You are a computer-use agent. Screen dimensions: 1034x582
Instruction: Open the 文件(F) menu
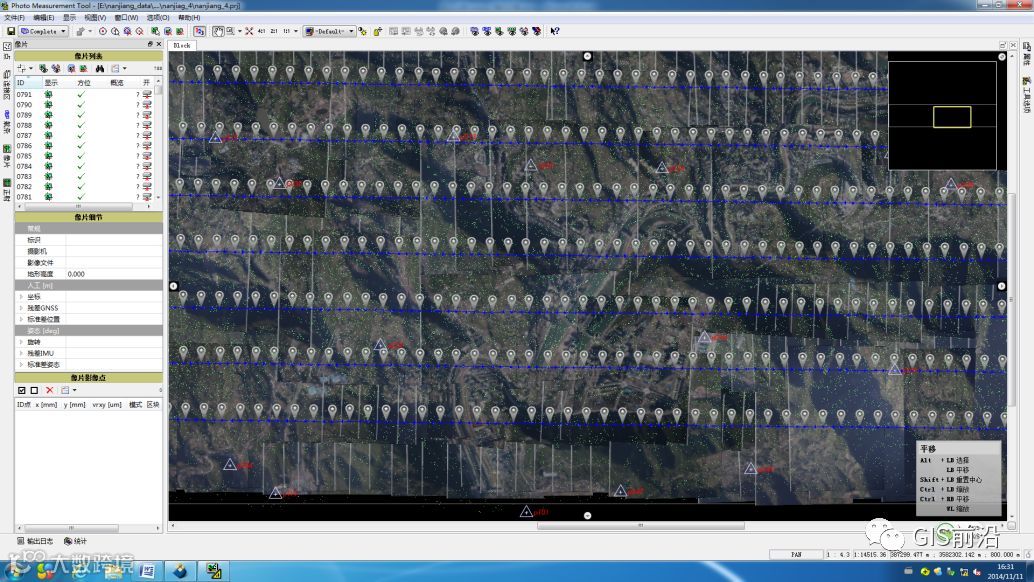click(x=15, y=17)
